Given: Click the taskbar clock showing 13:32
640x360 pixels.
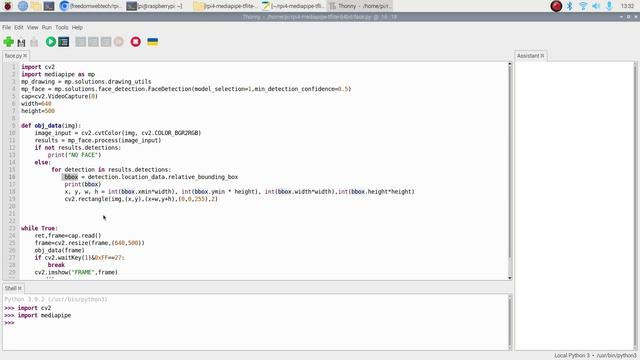Looking at the screenshot, I should tap(627, 6).
